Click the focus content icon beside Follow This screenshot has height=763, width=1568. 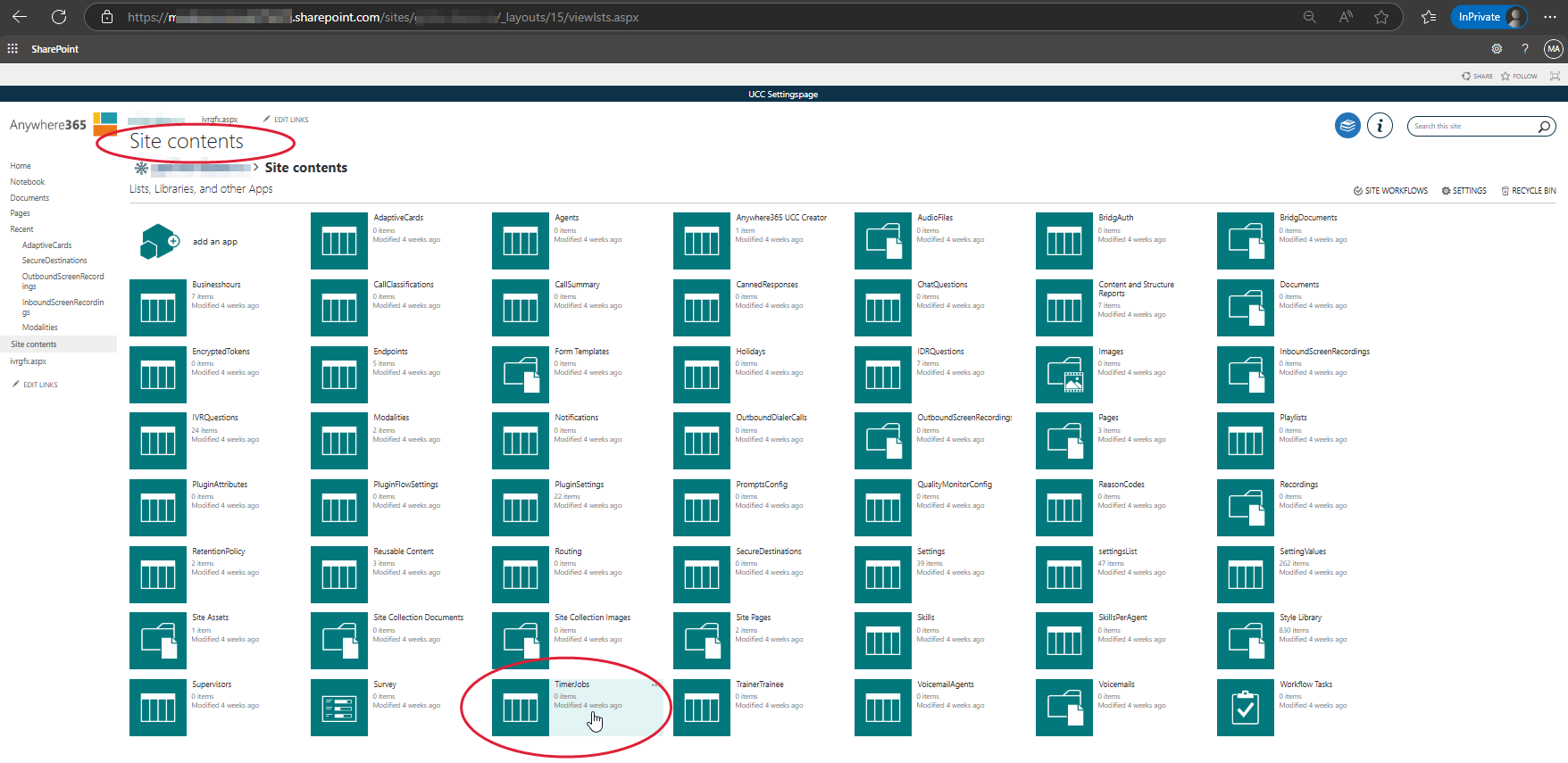[1555, 76]
